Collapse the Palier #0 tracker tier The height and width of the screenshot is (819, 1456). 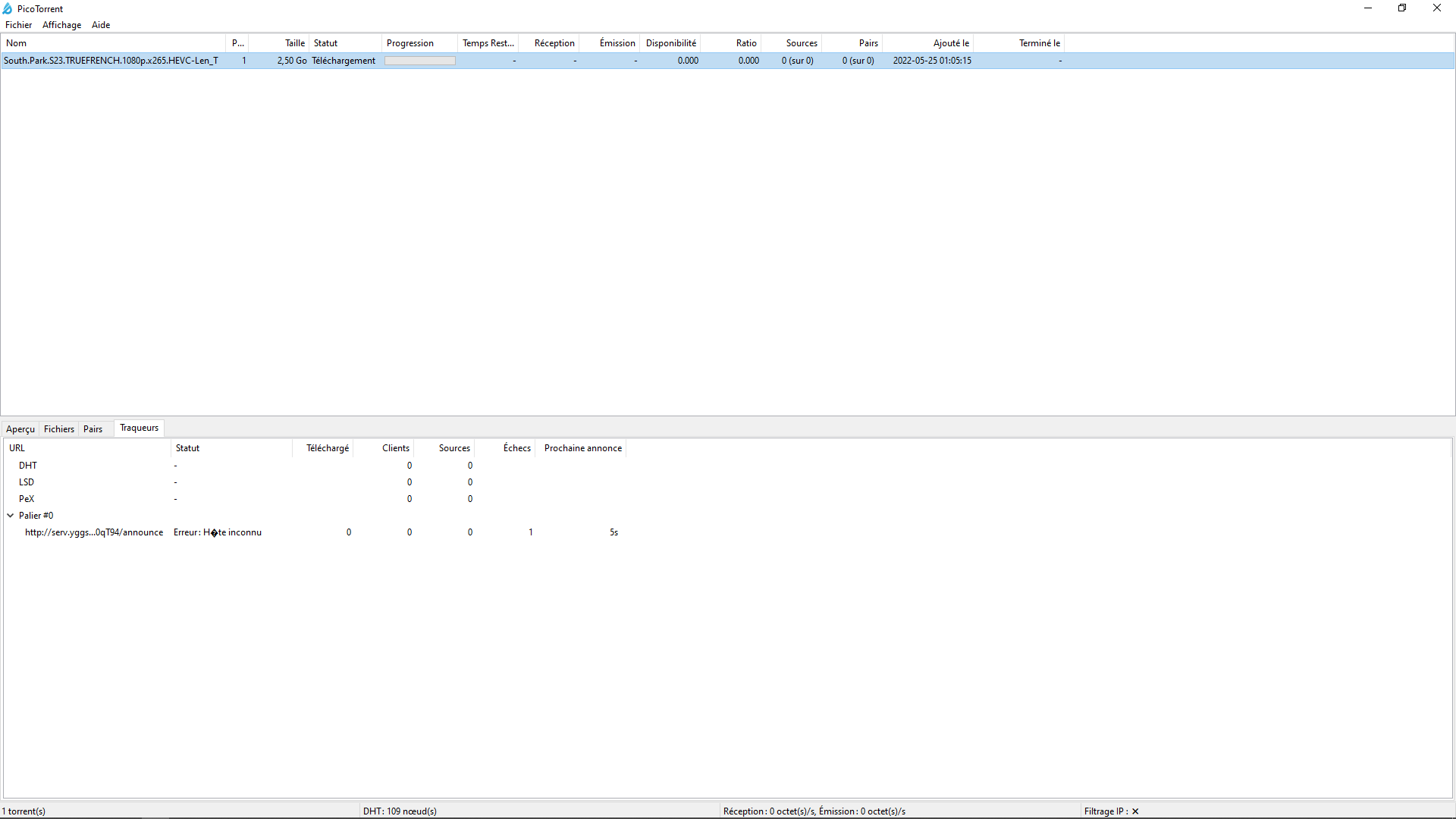[11, 516]
